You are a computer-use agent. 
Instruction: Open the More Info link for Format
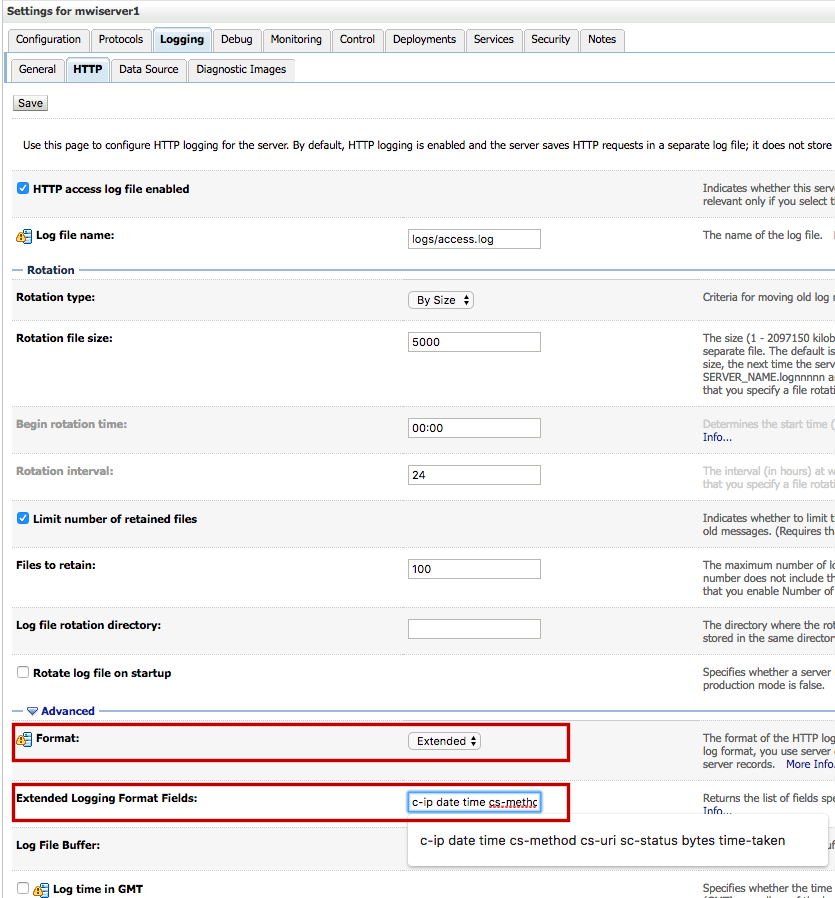click(x=810, y=764)
